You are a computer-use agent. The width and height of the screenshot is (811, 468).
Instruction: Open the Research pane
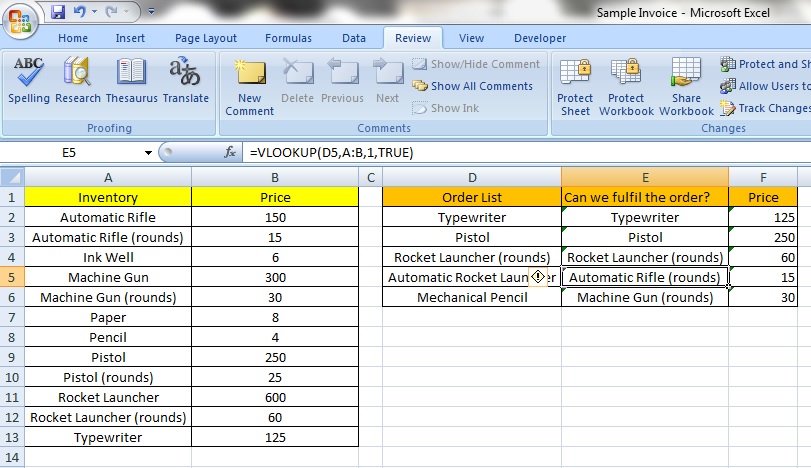click(78, 80)
